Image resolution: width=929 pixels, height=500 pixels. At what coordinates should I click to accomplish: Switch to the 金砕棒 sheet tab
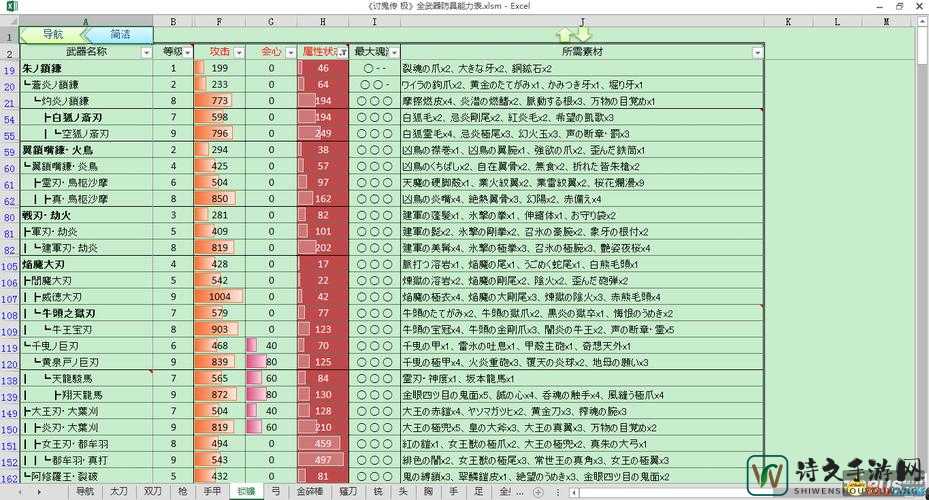(x=310, y=491)
